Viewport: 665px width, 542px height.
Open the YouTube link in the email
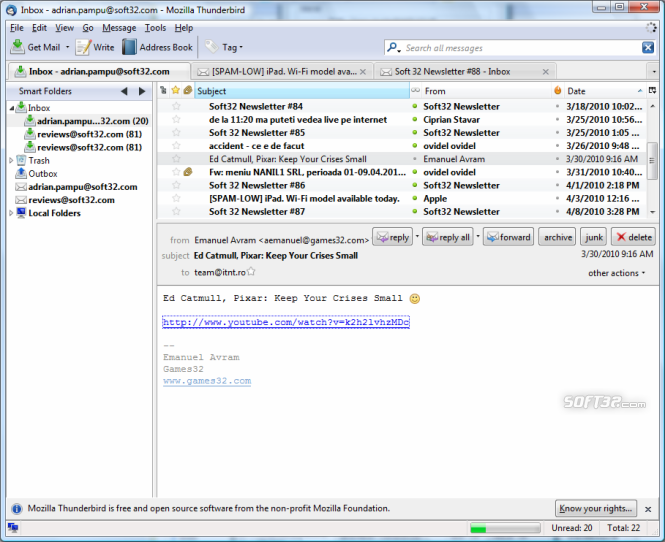(285, 322)
